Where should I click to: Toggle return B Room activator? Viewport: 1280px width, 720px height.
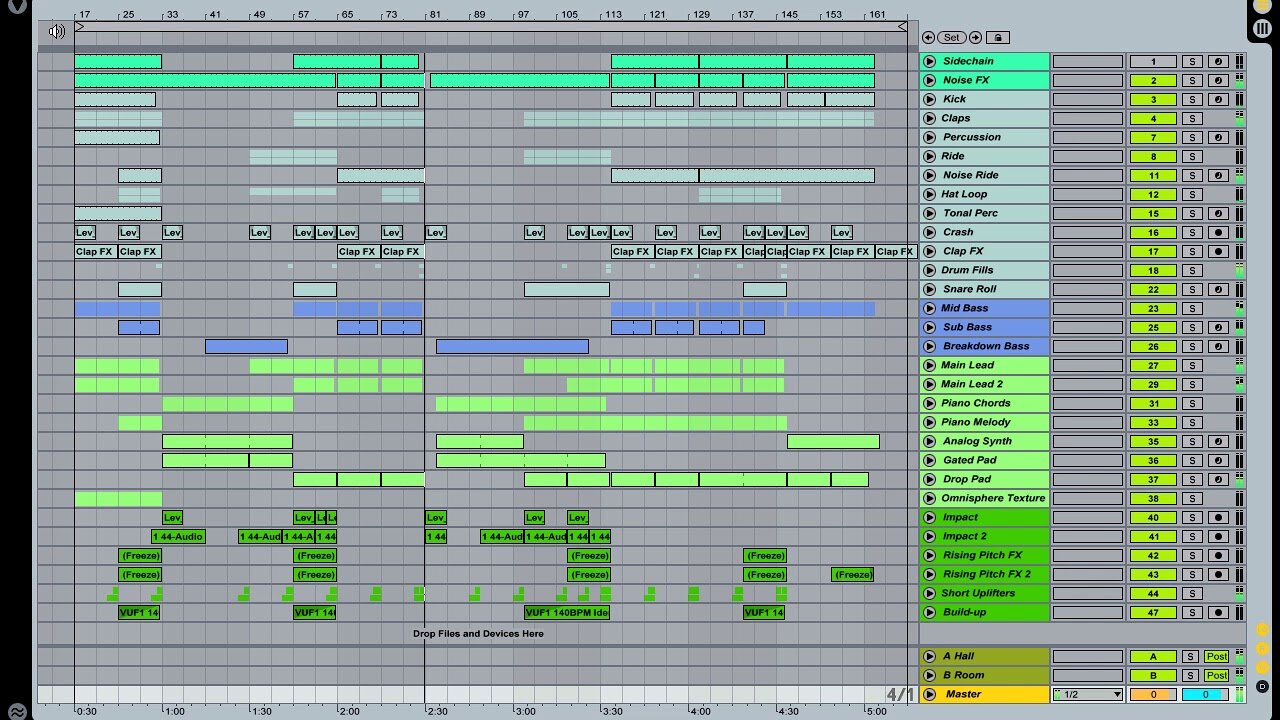click(1153, 675)
